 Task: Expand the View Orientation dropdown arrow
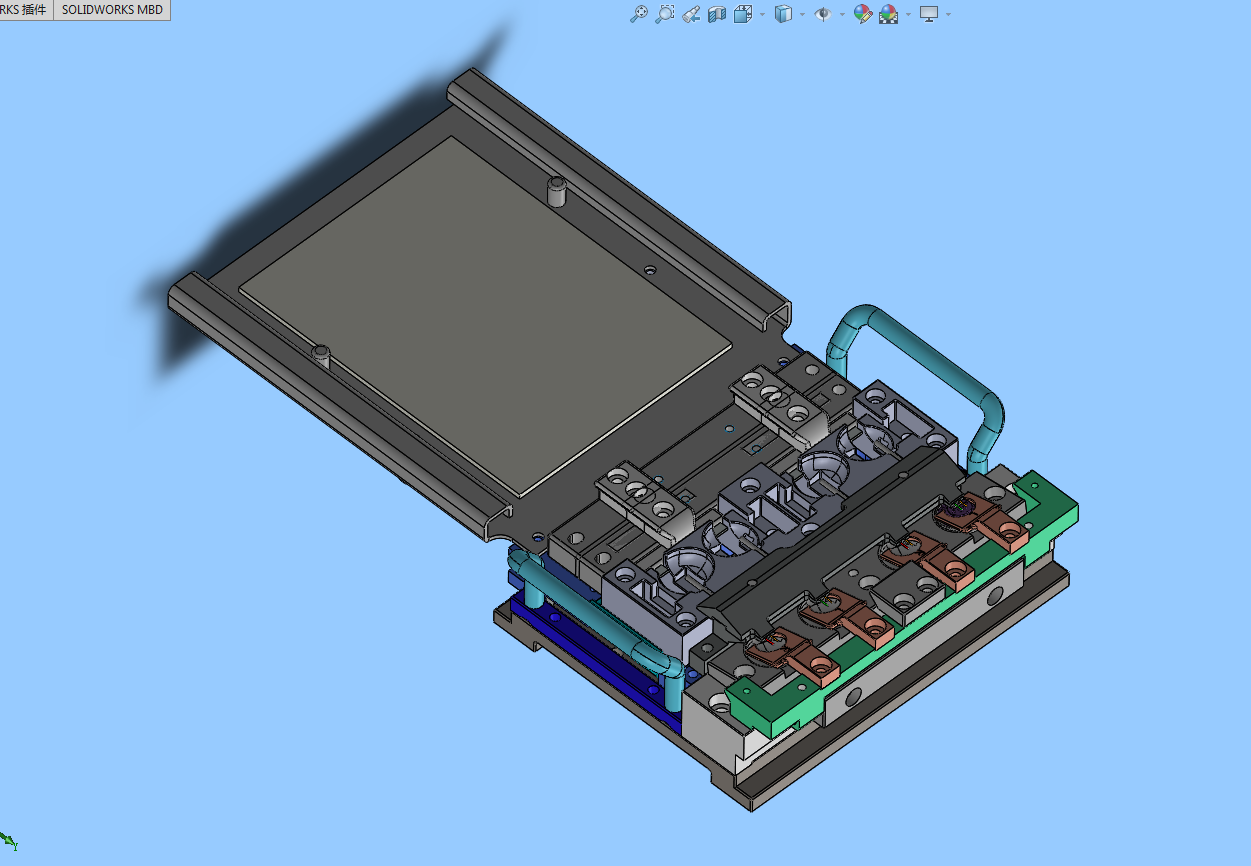click(762, 14)
